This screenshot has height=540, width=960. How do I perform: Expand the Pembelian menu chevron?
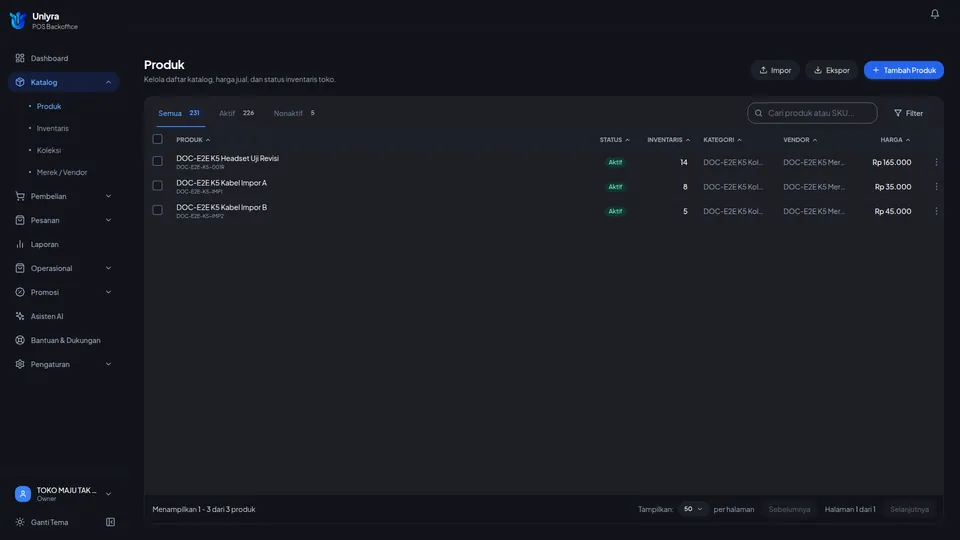(108, 196)
